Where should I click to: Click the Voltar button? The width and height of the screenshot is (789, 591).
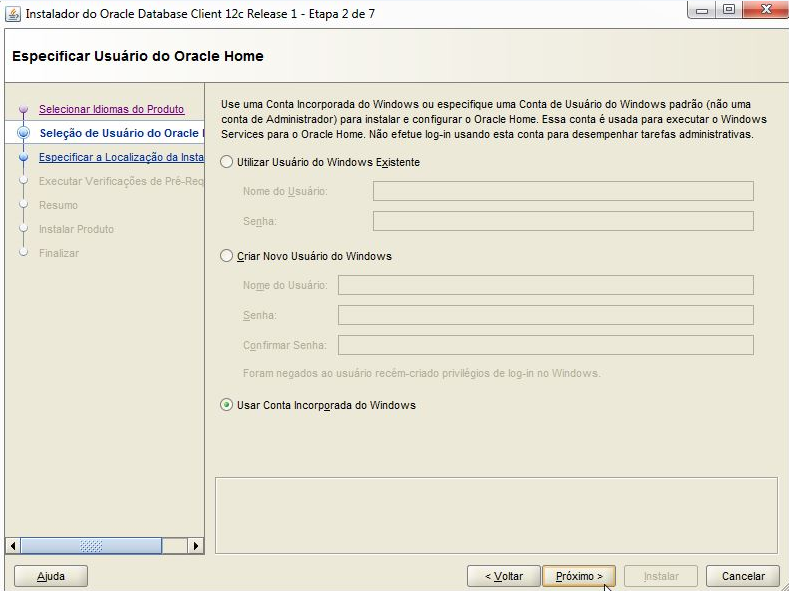coord(504,576)
